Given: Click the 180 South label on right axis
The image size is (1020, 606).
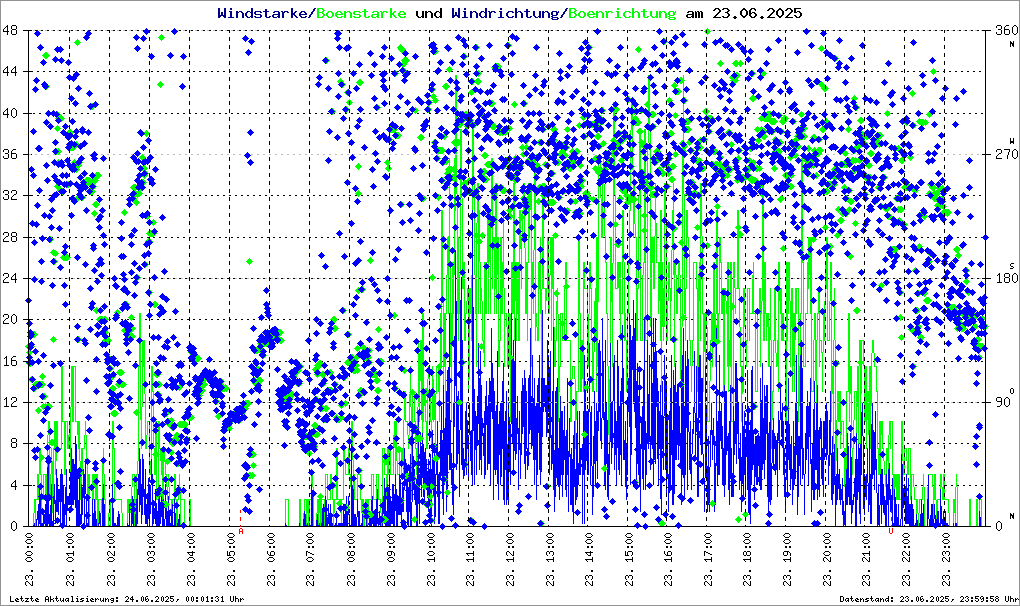Looking at the screenshot, I should [1005, 279].
